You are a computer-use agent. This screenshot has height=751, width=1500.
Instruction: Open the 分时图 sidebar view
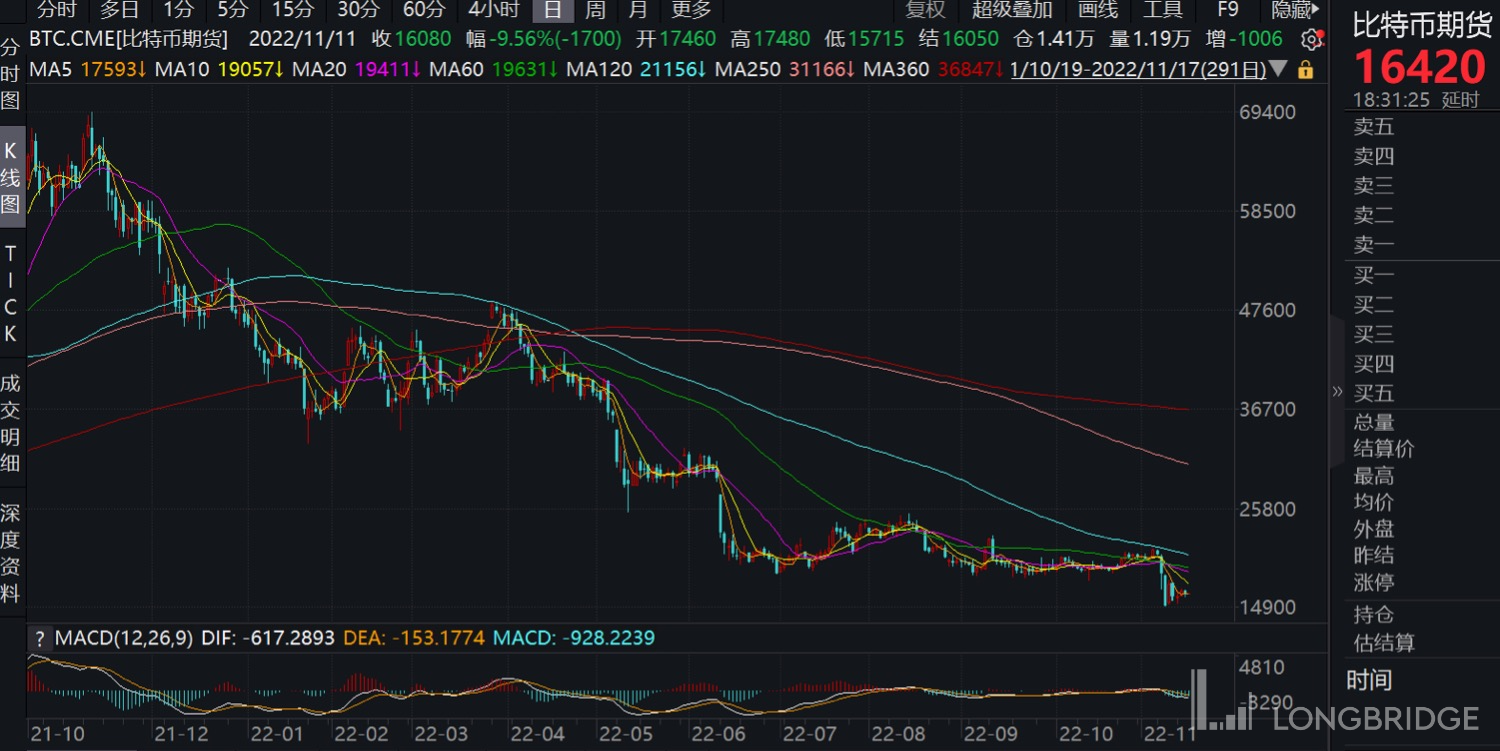[11, 75]
